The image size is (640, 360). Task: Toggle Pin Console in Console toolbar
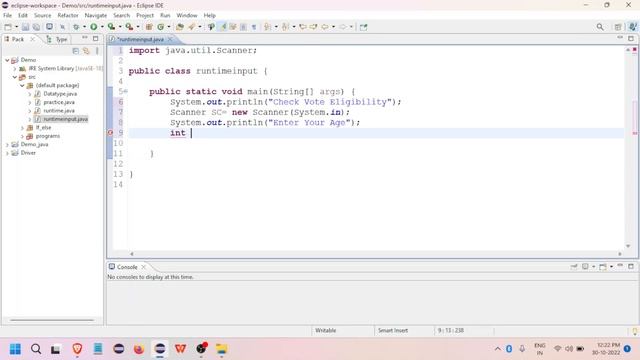[x=574, y=267]
